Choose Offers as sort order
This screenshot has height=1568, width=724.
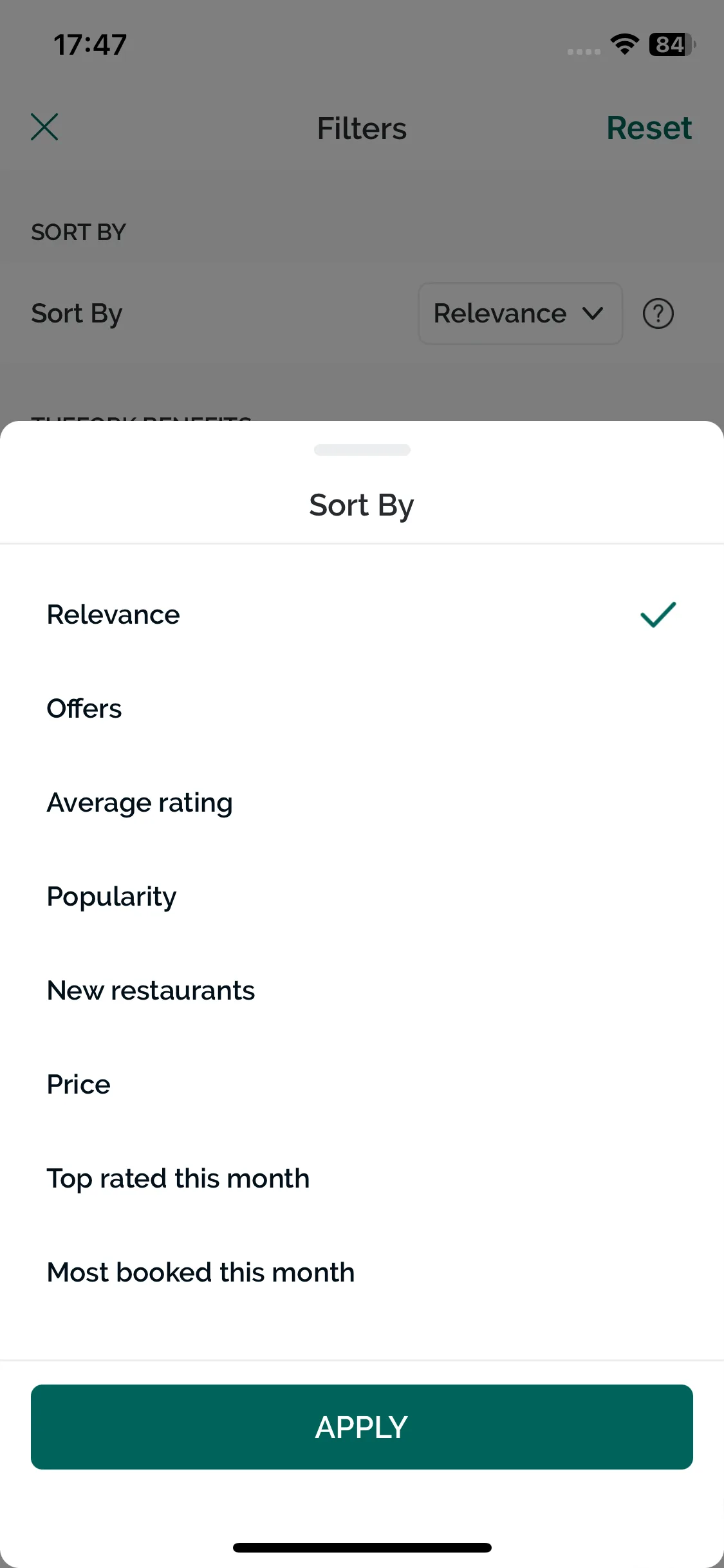pyautogui.click(x=362, y=709)
